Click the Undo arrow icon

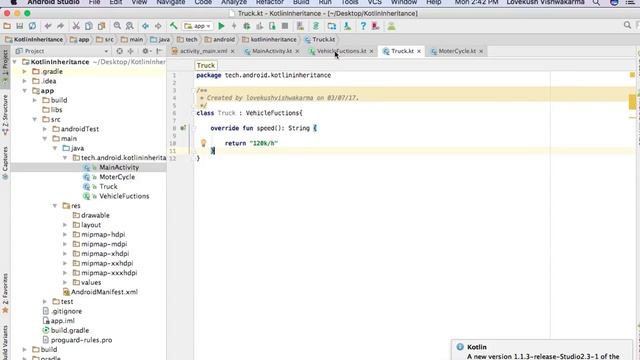coord(48,26)
